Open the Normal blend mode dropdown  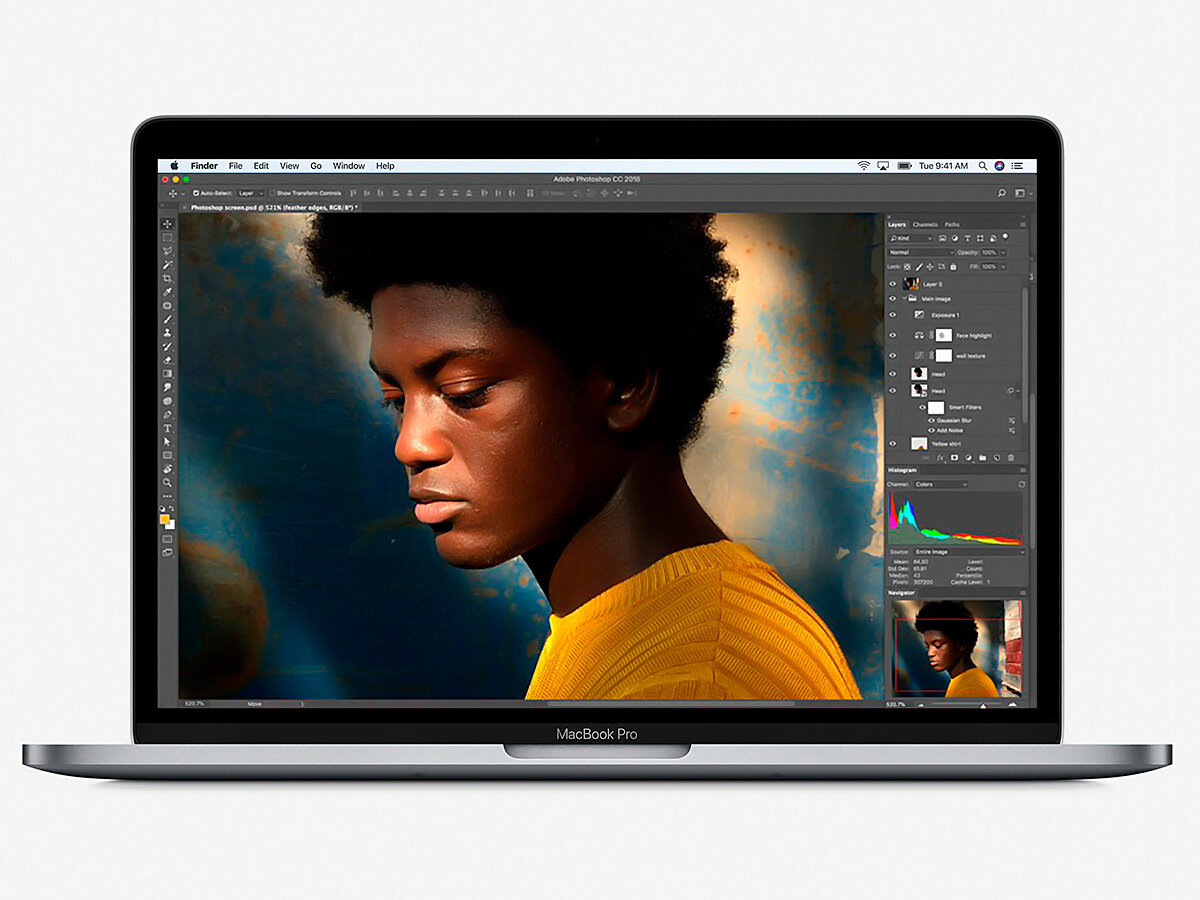coord(921,252)
